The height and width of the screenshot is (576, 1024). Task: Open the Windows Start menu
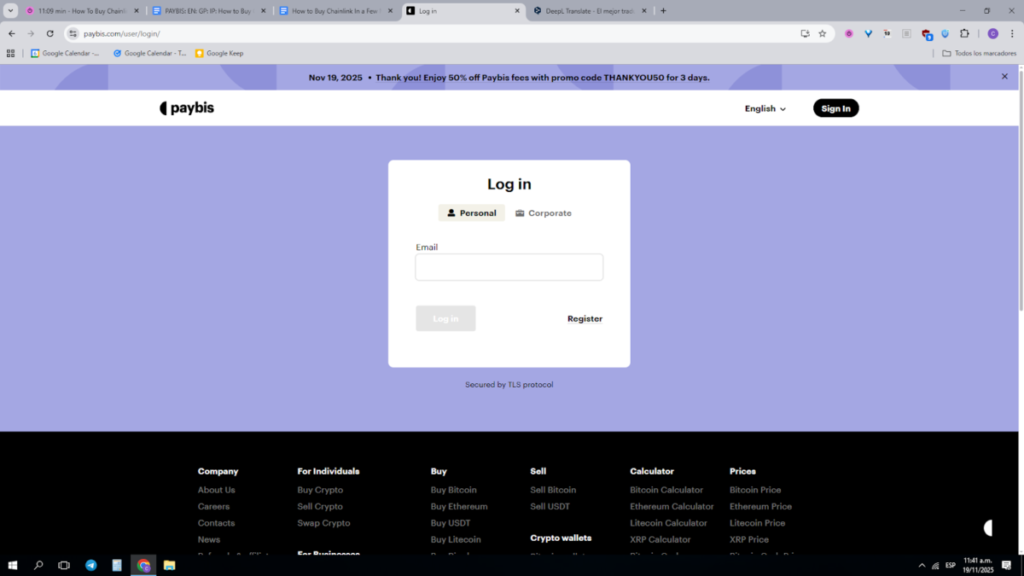13,565
